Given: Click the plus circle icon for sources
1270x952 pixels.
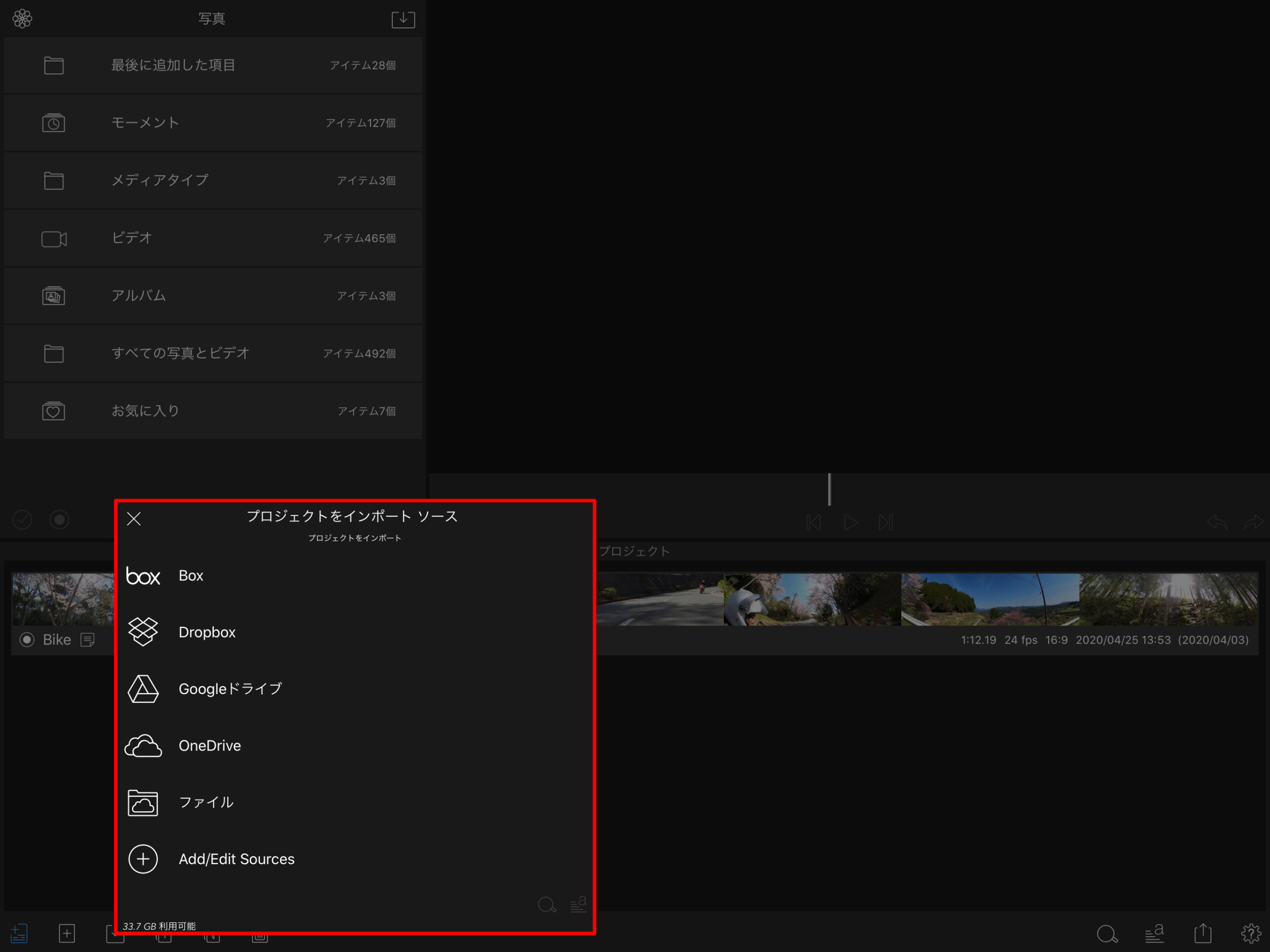Looking at the screenshot, I should coord(143,859).
